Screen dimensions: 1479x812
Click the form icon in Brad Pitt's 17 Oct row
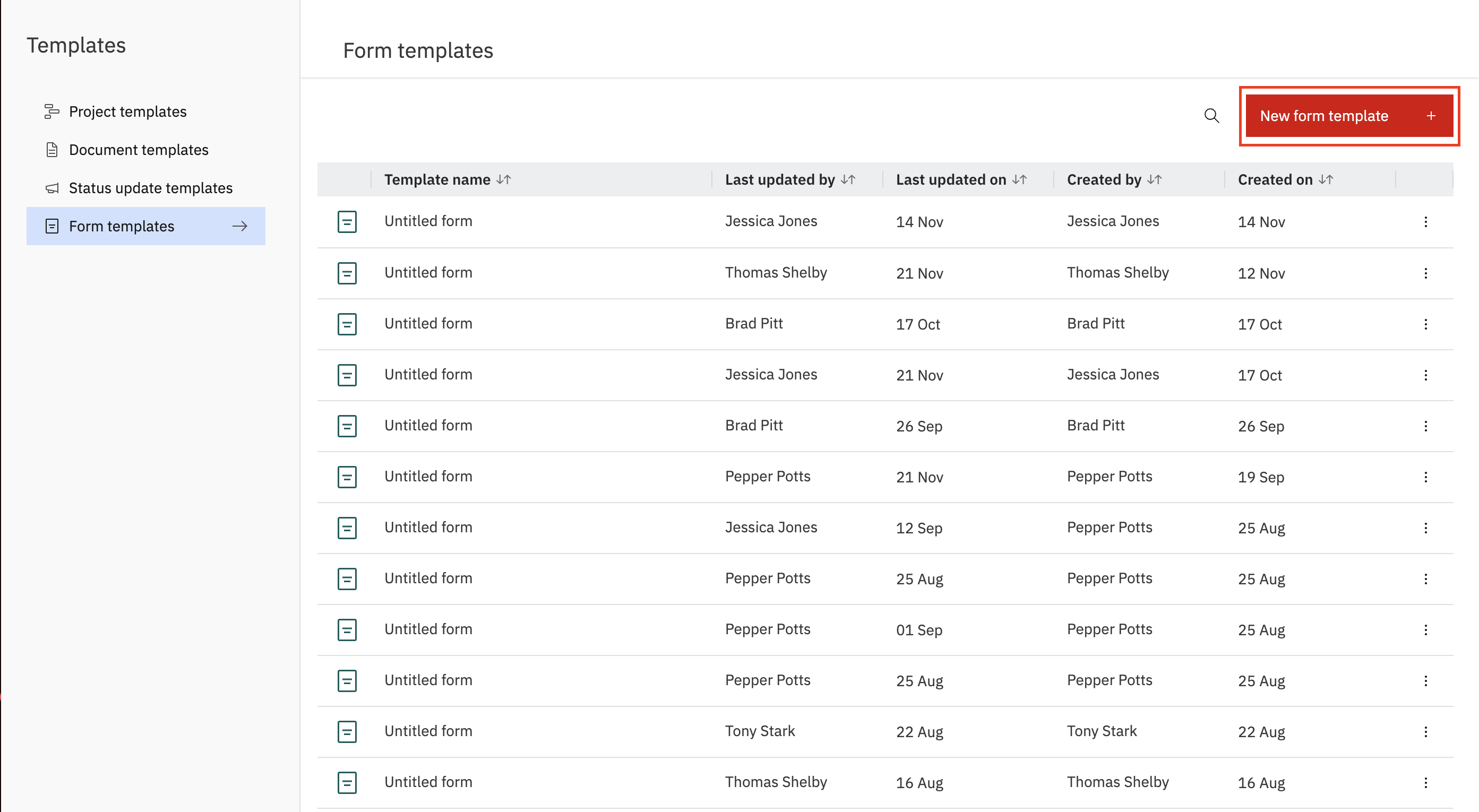tap(347, 324)
